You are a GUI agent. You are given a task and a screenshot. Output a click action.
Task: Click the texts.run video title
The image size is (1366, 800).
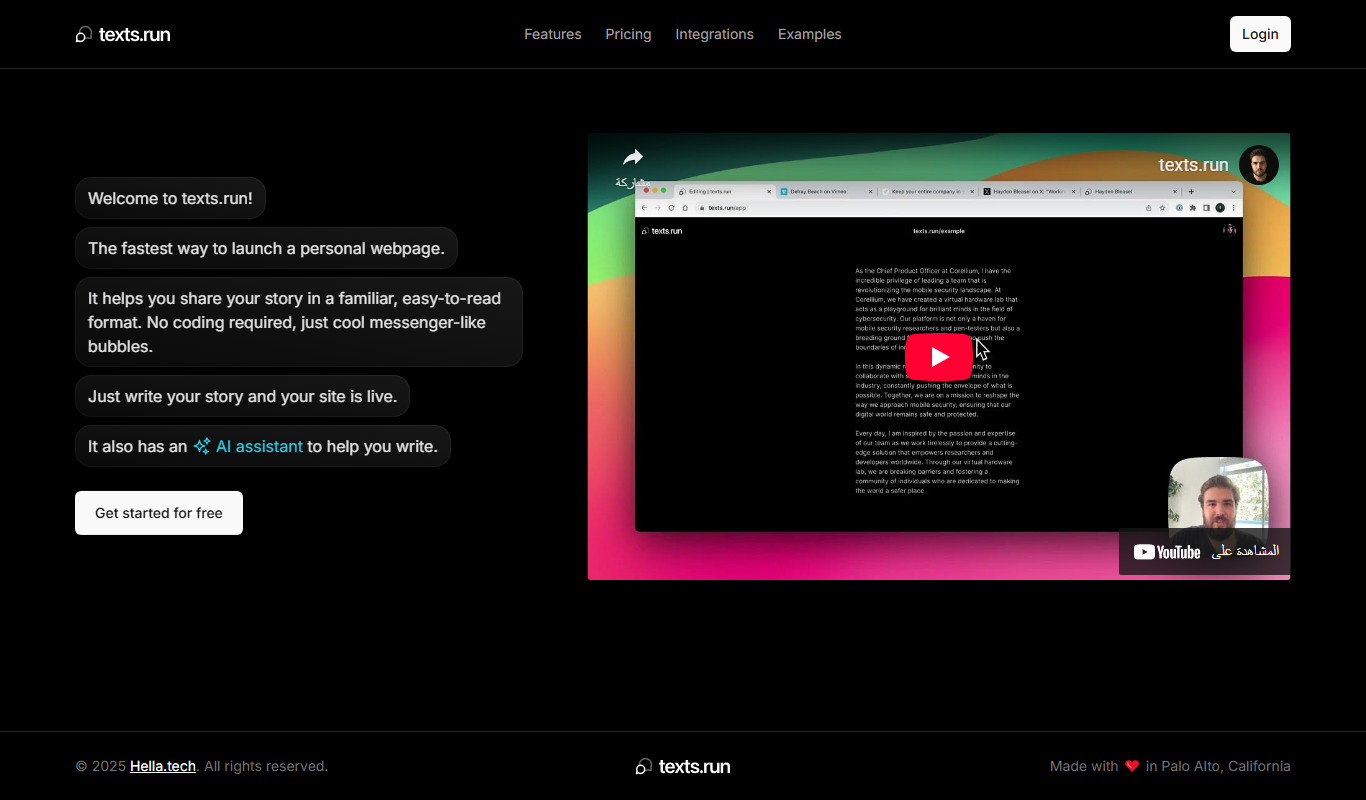1193,165
